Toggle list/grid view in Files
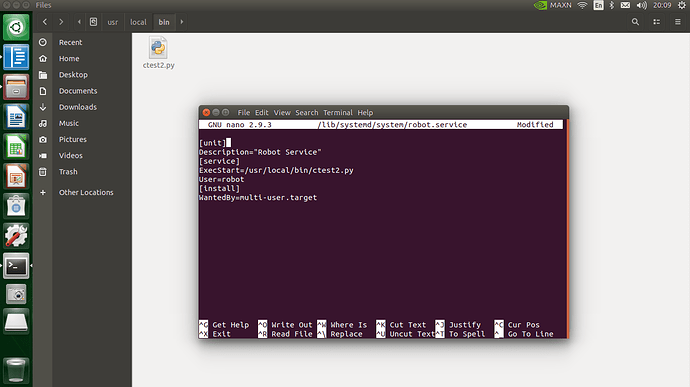Screen dimensions: 690x387 tap(657, 22)
